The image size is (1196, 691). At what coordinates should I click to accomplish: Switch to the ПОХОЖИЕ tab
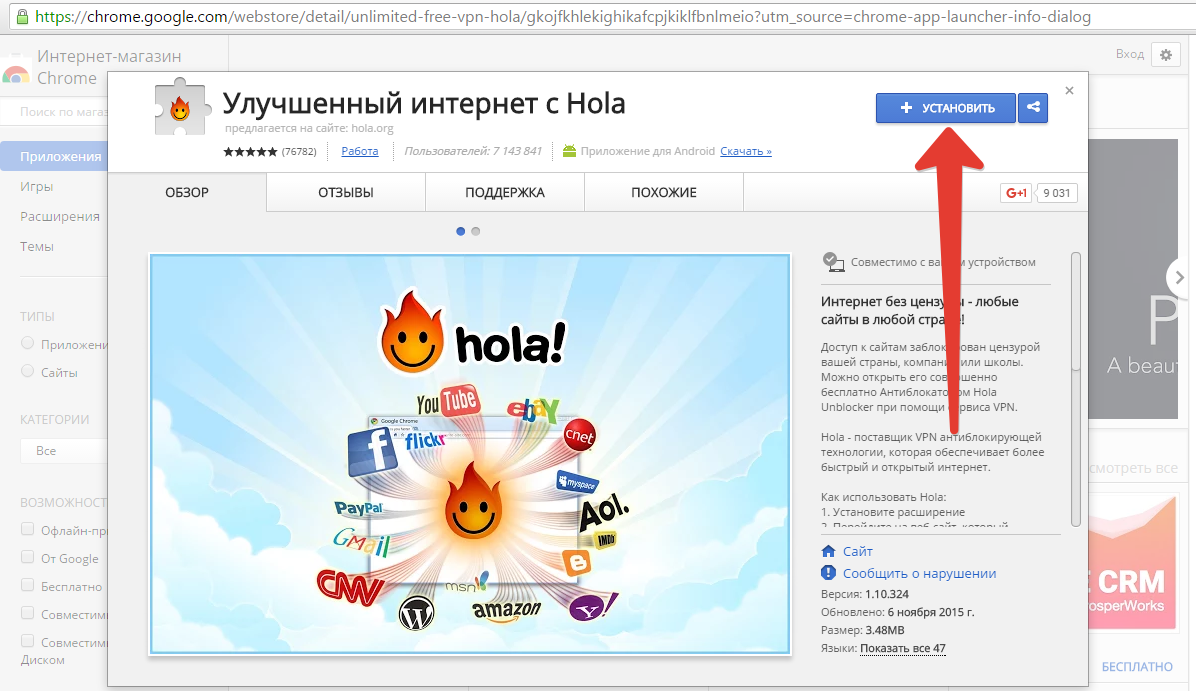tap(664, 192)
